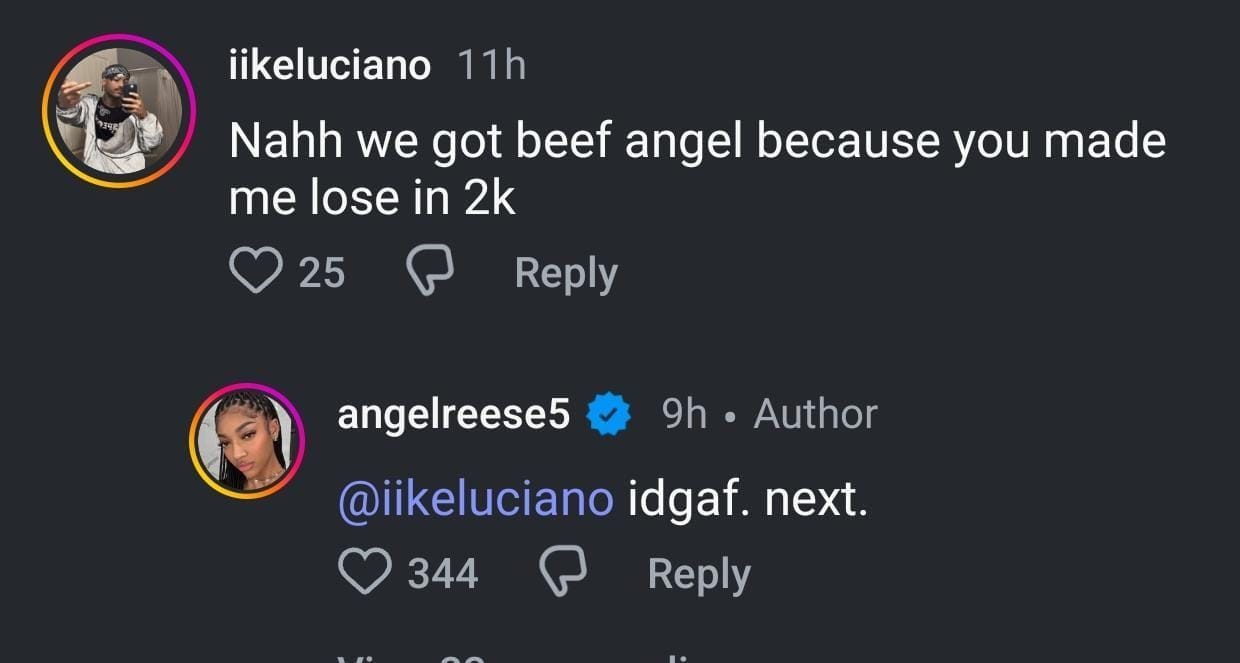View the 25 likes on iikeluciano's comment
The height and width of the screenshot is (663, 1240).
pos(322,272)
